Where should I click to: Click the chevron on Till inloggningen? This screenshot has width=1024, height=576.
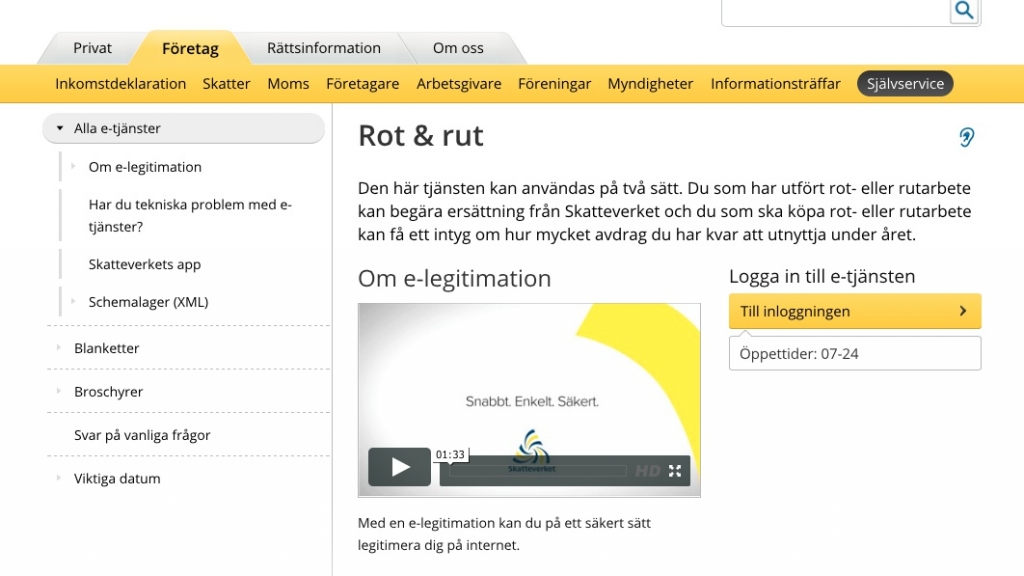[963, 311]
